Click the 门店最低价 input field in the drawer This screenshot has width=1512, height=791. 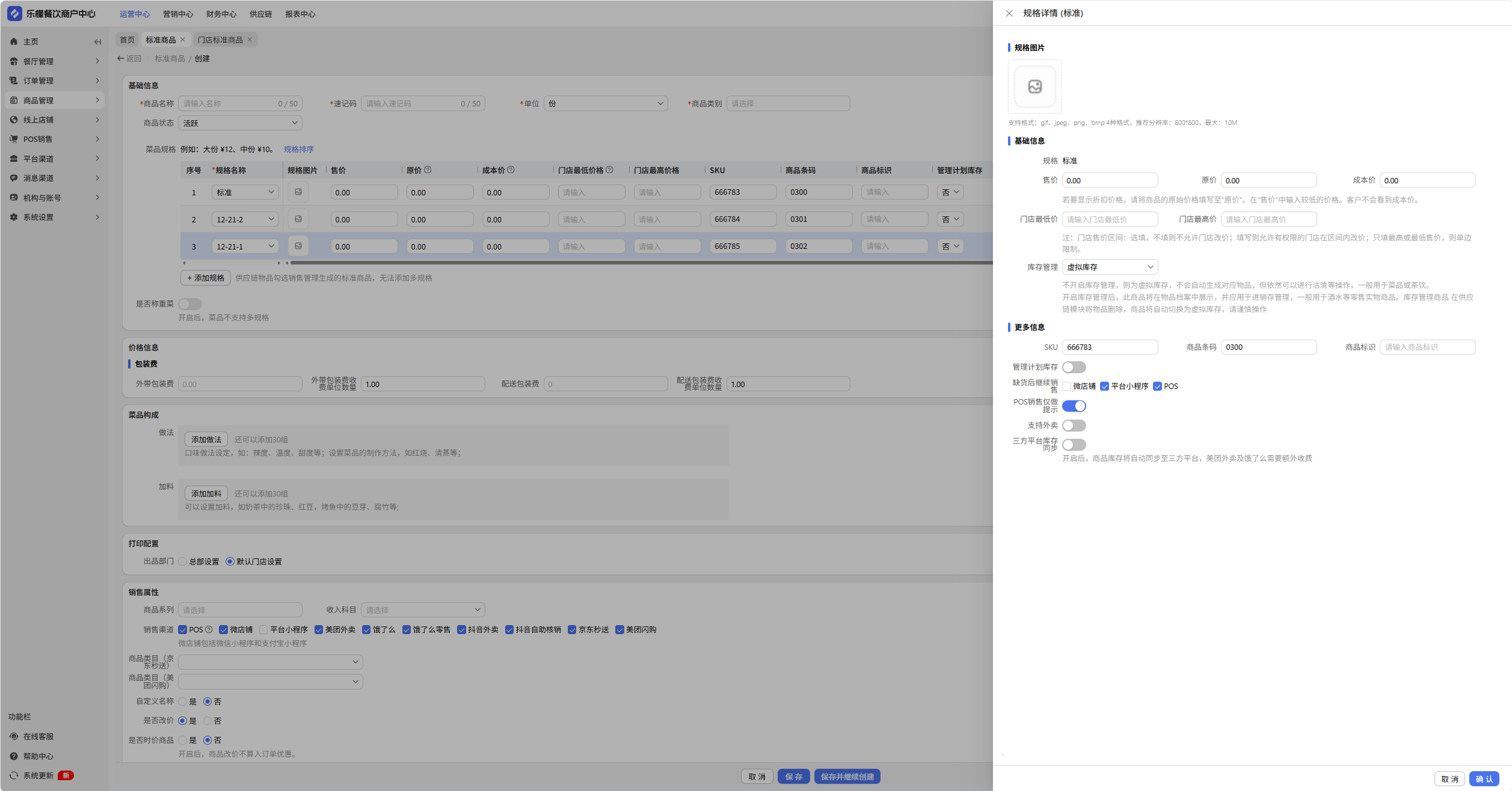pos(1110,219)
